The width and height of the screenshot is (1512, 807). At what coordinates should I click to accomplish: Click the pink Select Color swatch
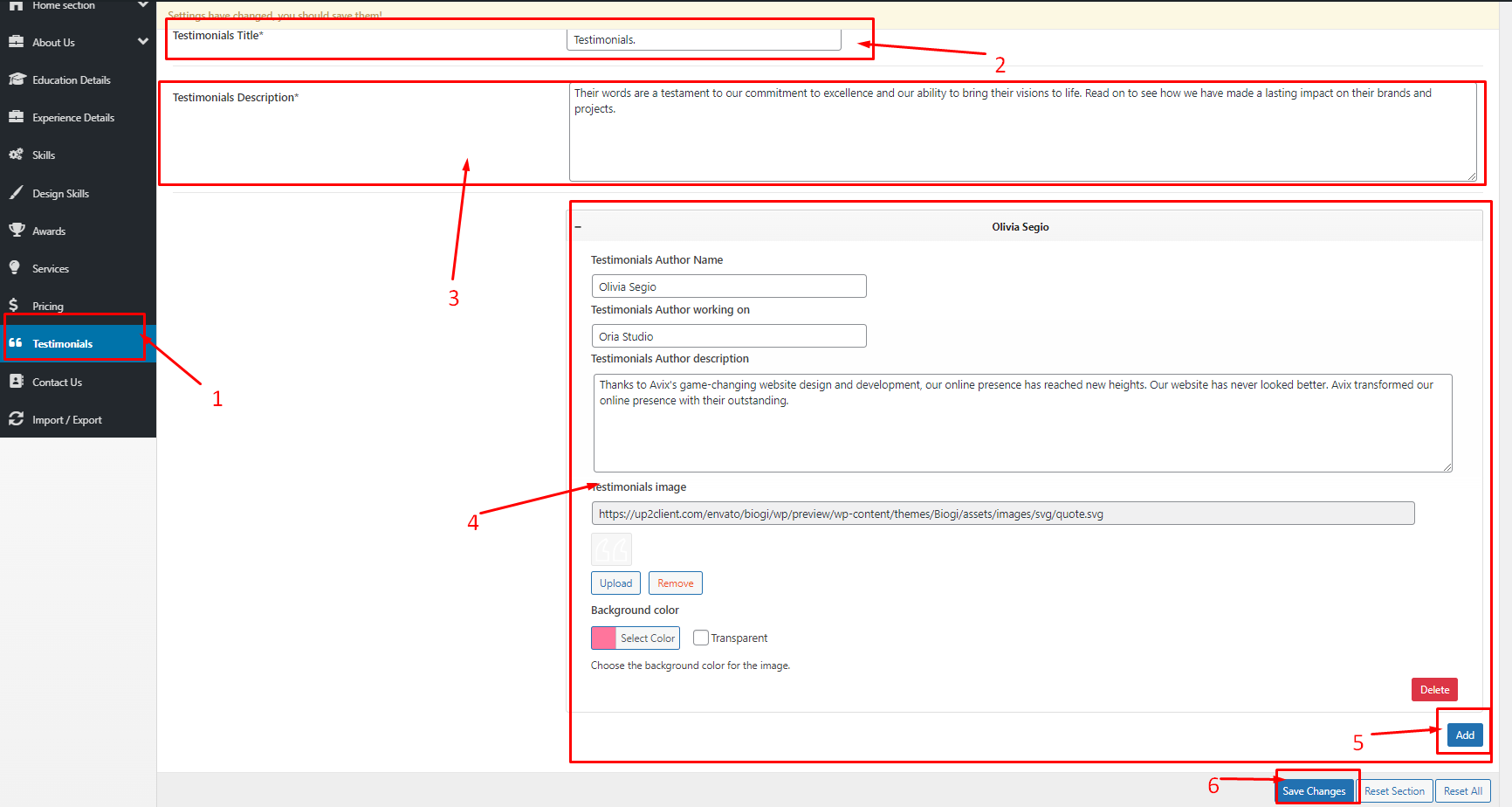point(604,638)
